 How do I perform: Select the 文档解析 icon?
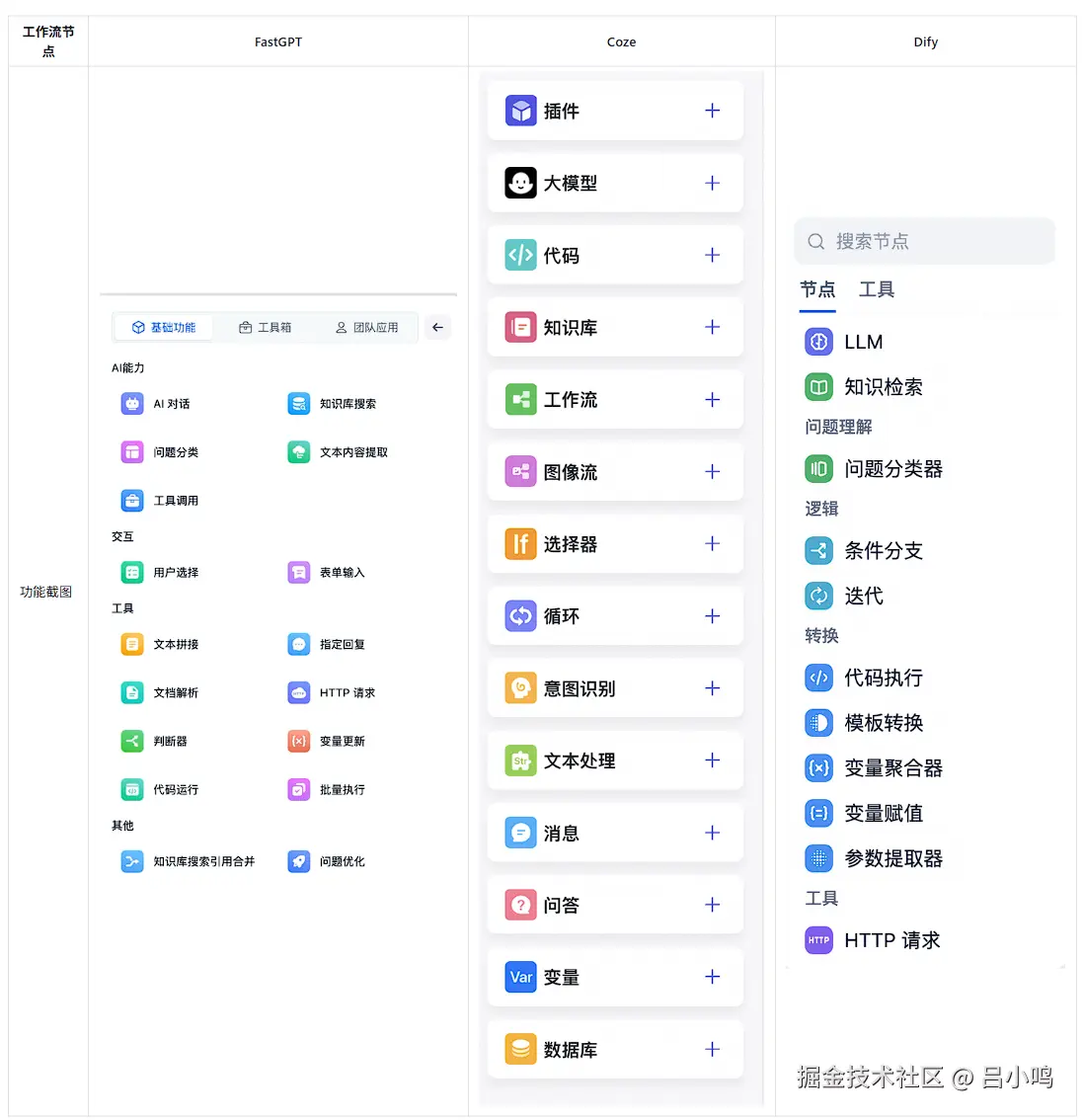coord(132,693)
